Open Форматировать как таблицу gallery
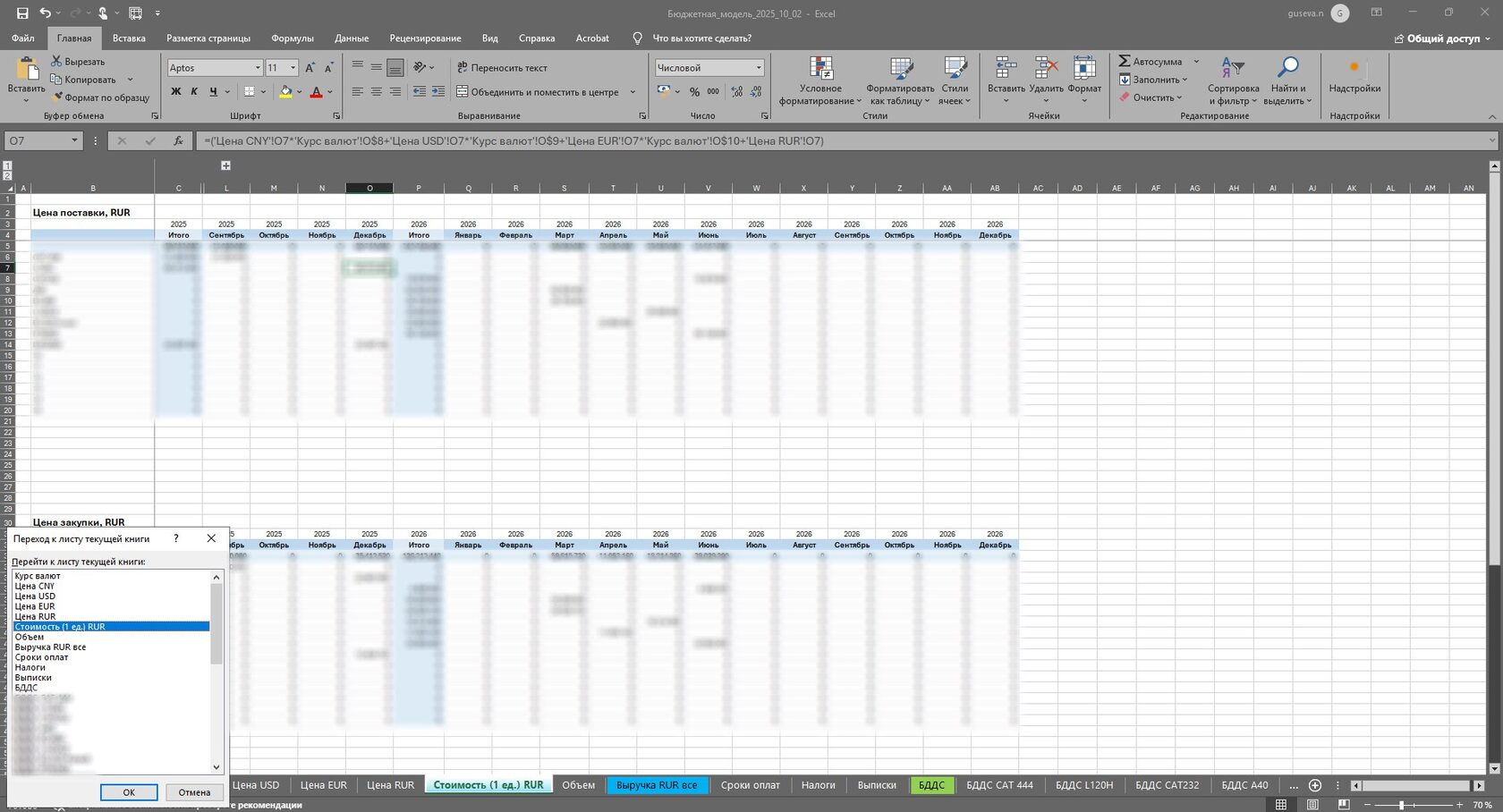This screenshot has width=1503, height=812. click(x=900, y=80)
